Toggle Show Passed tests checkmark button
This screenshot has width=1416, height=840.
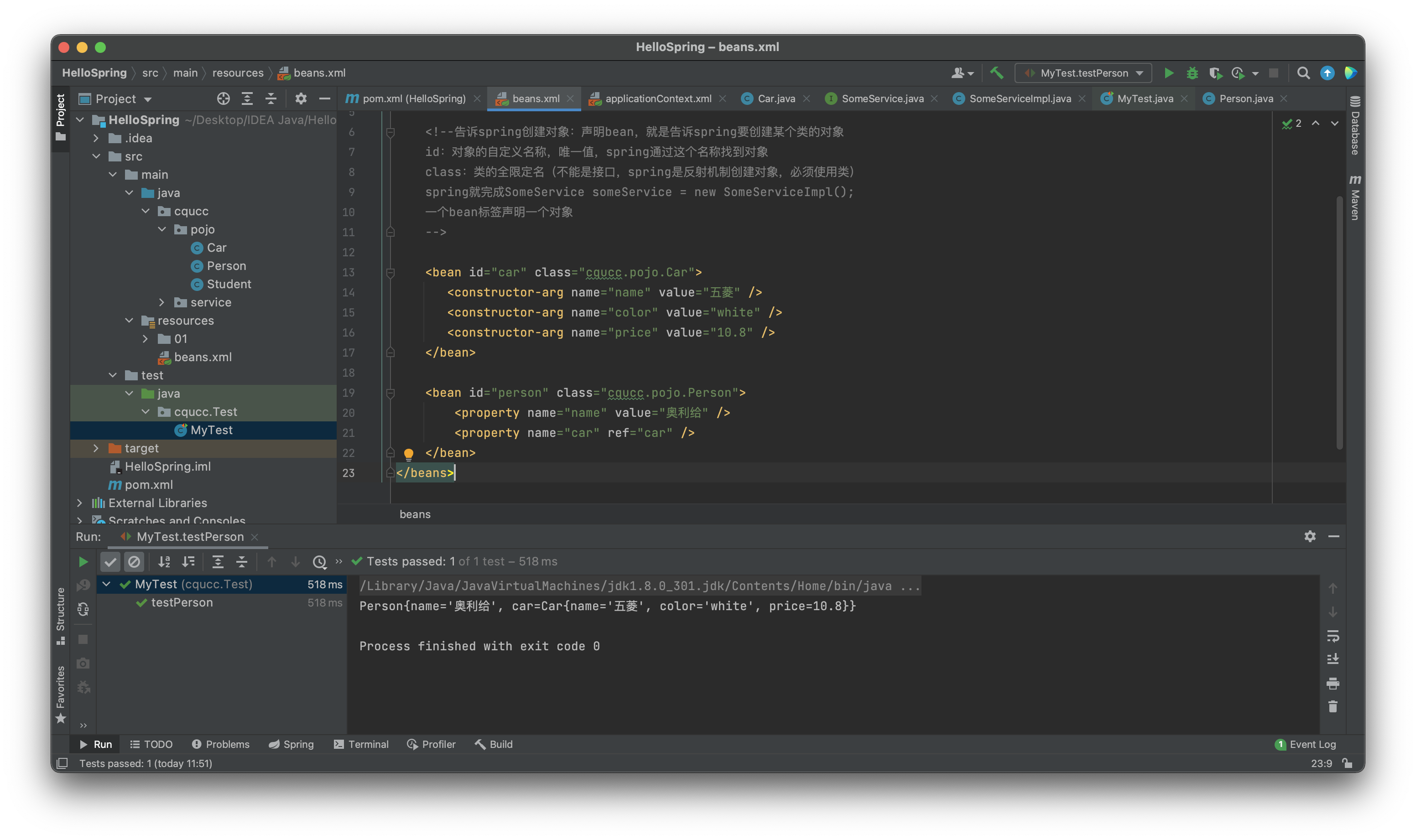tap(110, 562)
